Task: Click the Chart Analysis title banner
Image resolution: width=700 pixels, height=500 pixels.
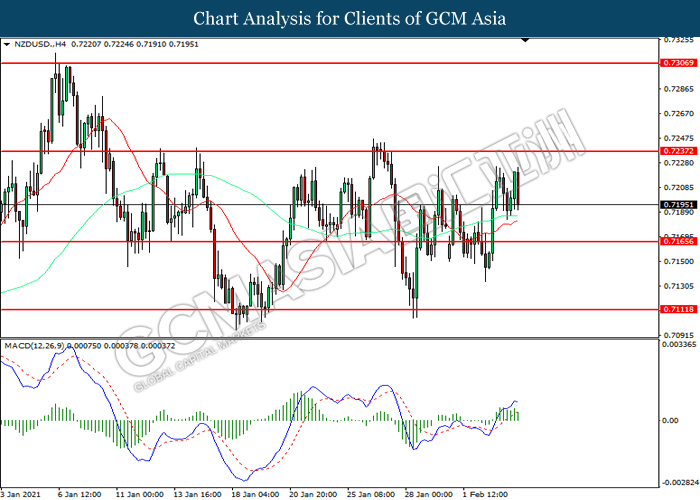Action: tap(350, 18)
